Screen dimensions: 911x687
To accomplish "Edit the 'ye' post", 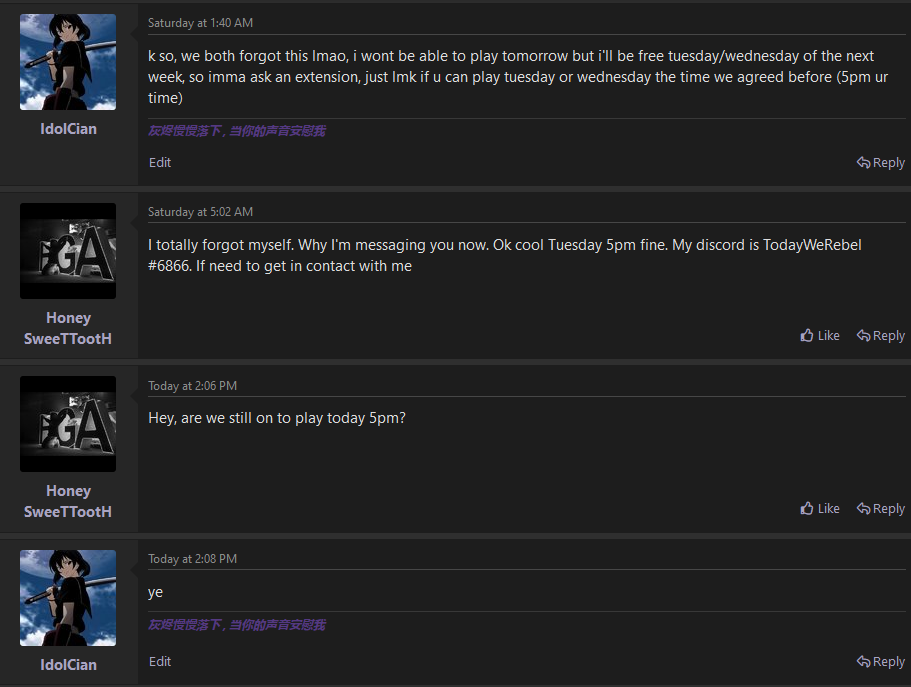I will (160, 662).
